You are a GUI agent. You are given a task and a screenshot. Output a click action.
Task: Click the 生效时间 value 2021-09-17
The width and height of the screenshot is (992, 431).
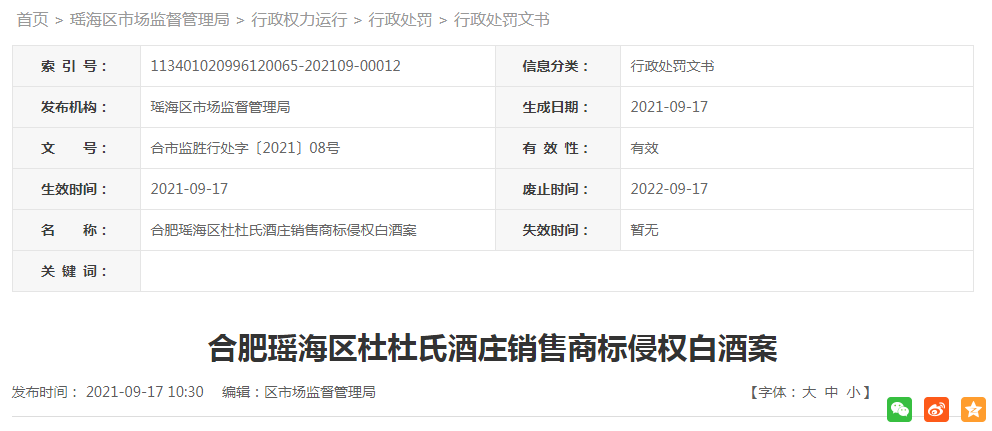[x=189, y=189]
